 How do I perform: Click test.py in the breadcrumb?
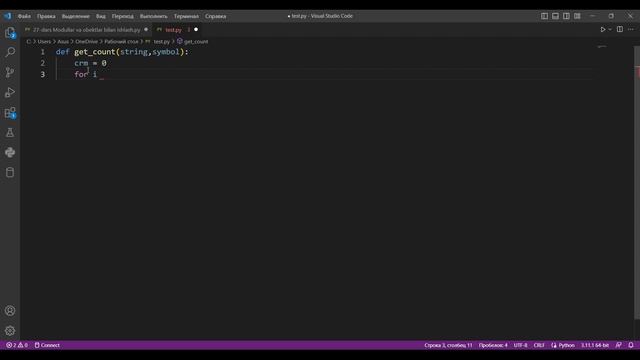coord(161,42)
